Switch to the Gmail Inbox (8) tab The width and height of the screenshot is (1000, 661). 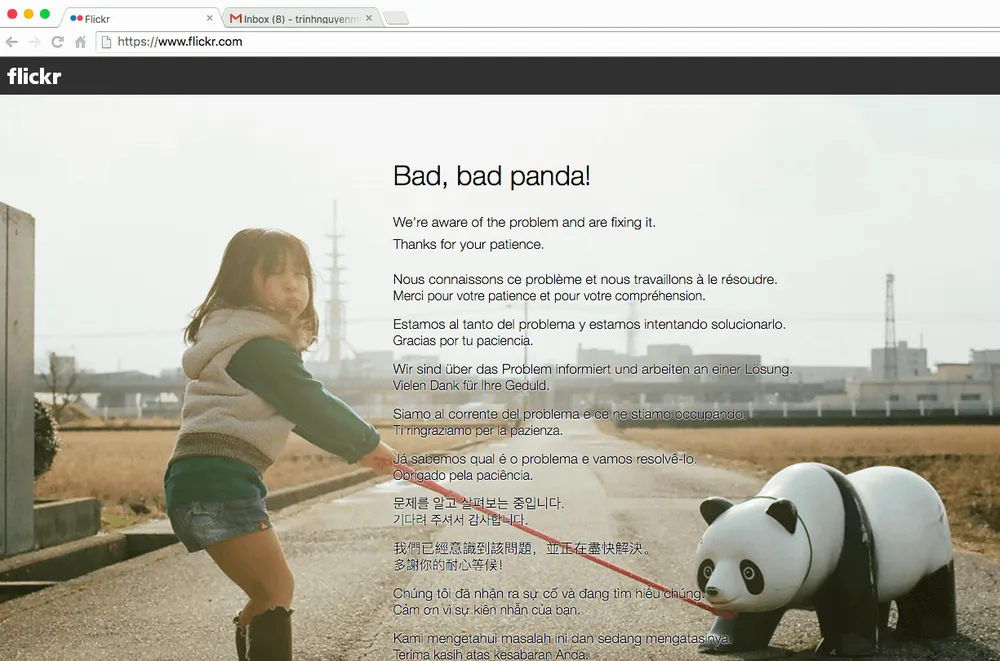pos(300,18)
